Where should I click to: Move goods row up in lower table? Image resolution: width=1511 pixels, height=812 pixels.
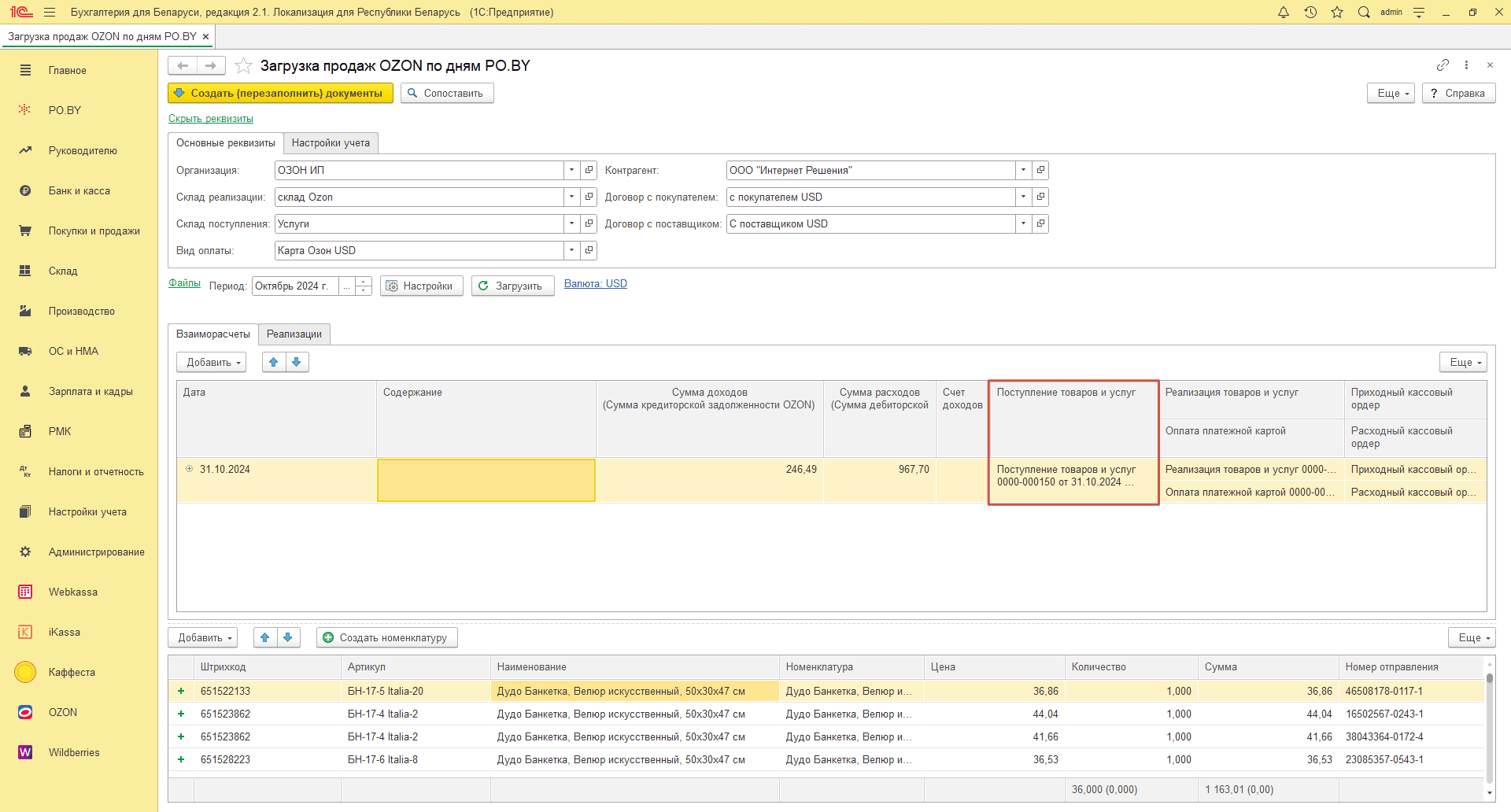point(264,637)
